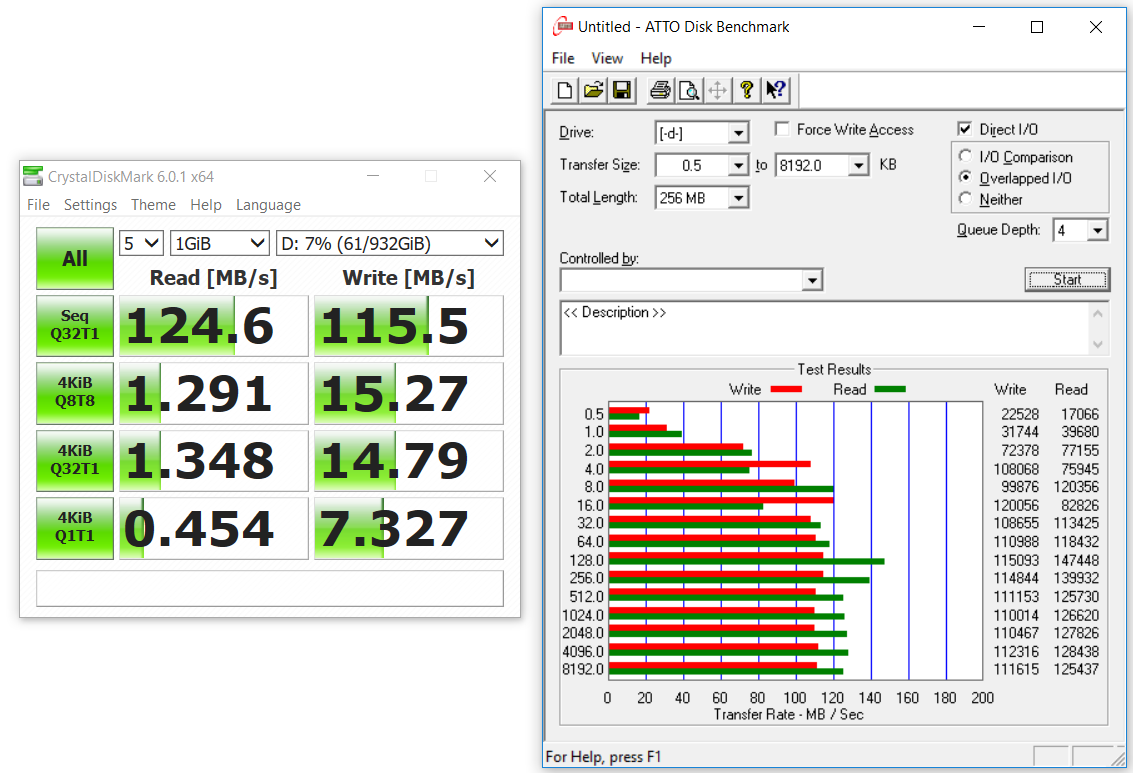Select the I/O Comparison radio button
The image size is (1133, 773).
tap(965, 156)
